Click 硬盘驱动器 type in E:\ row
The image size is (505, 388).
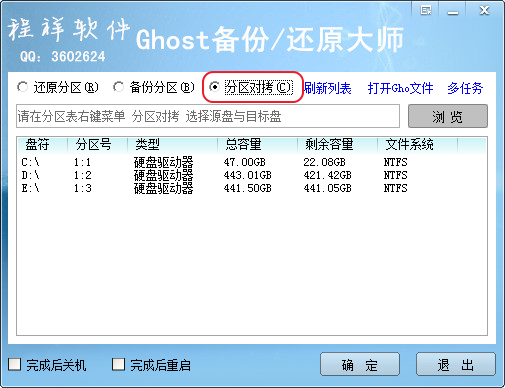pyautogui.click(x=163, y=188)
